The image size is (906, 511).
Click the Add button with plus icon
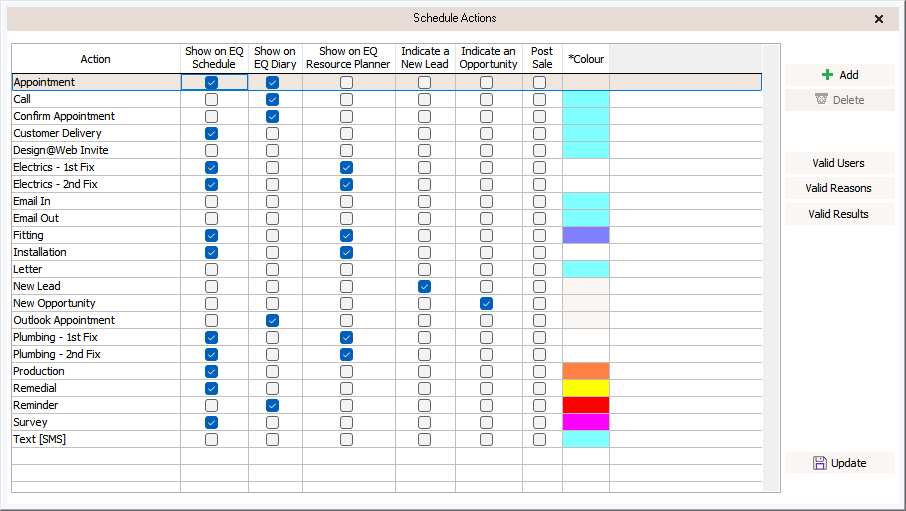[x=840, y=75]
